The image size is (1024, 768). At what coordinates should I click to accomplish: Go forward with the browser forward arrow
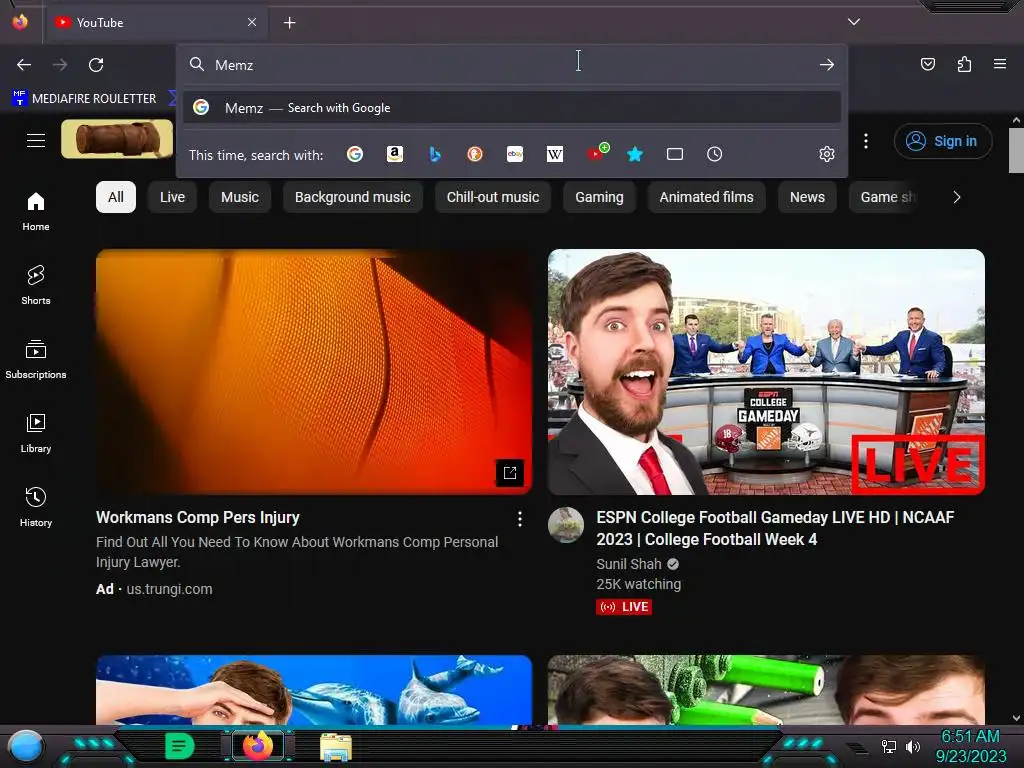[x=60, y=65]
